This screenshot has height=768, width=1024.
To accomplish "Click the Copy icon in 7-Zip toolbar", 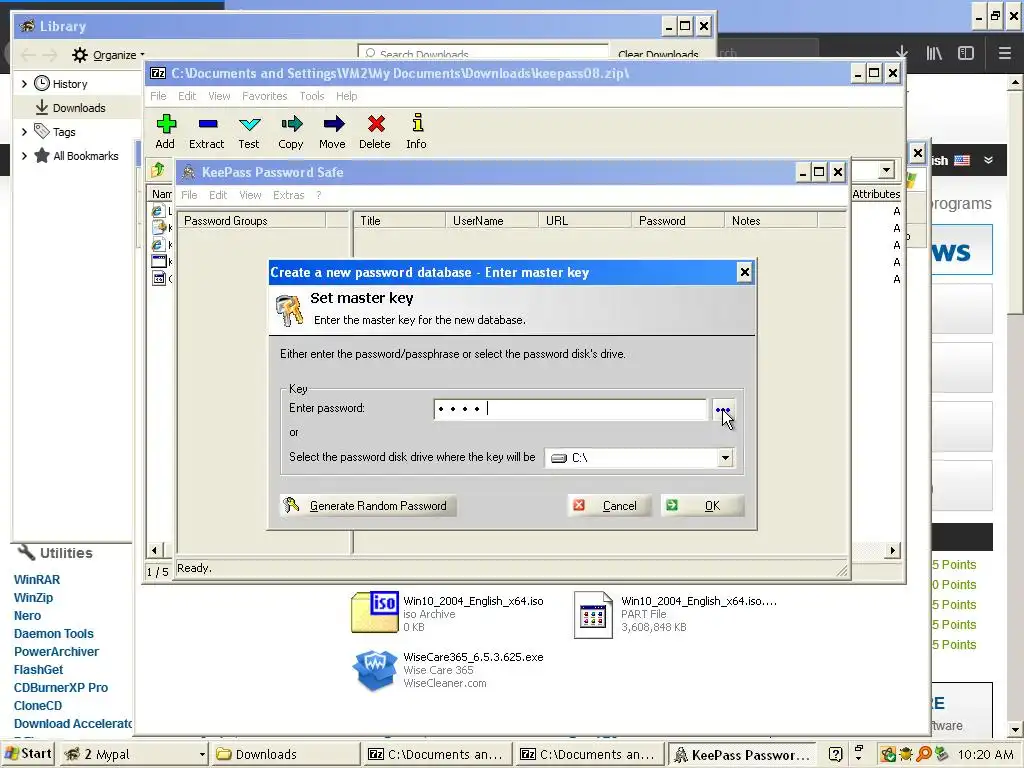I will [291, 124].
